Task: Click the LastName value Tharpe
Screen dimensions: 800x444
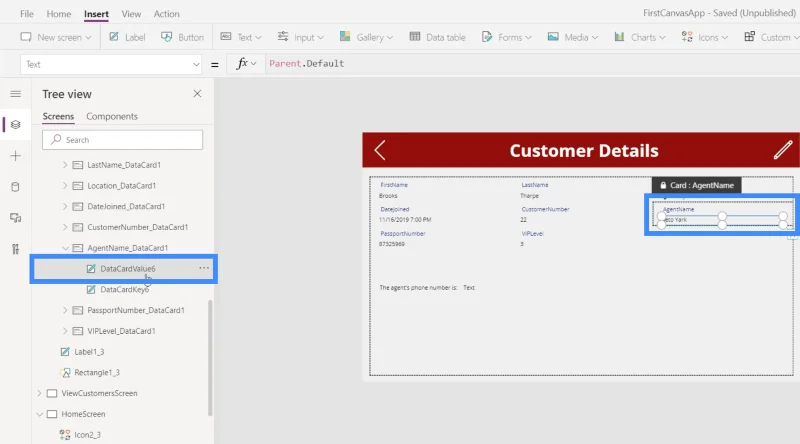Action: [530, 195]
